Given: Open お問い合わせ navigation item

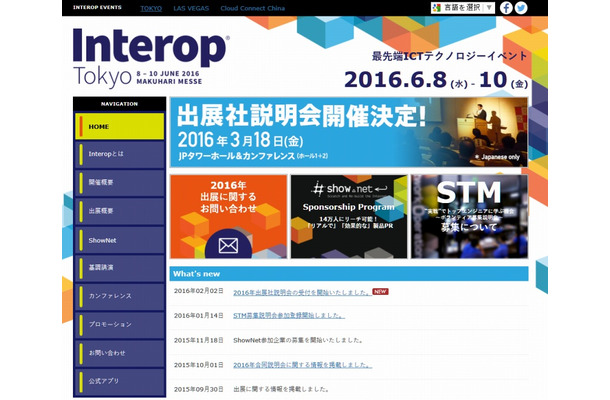Looking at the screenshot, I should (120, 353).
